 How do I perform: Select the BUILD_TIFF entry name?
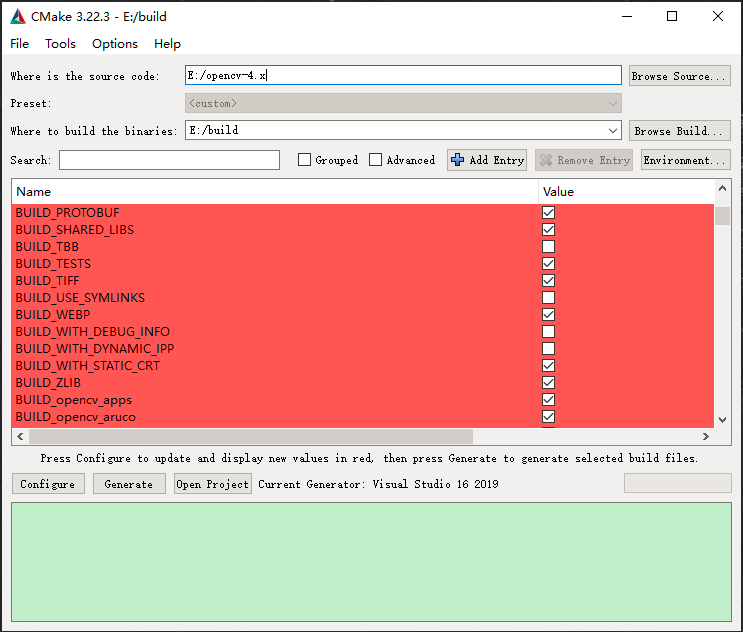(47, 281)
